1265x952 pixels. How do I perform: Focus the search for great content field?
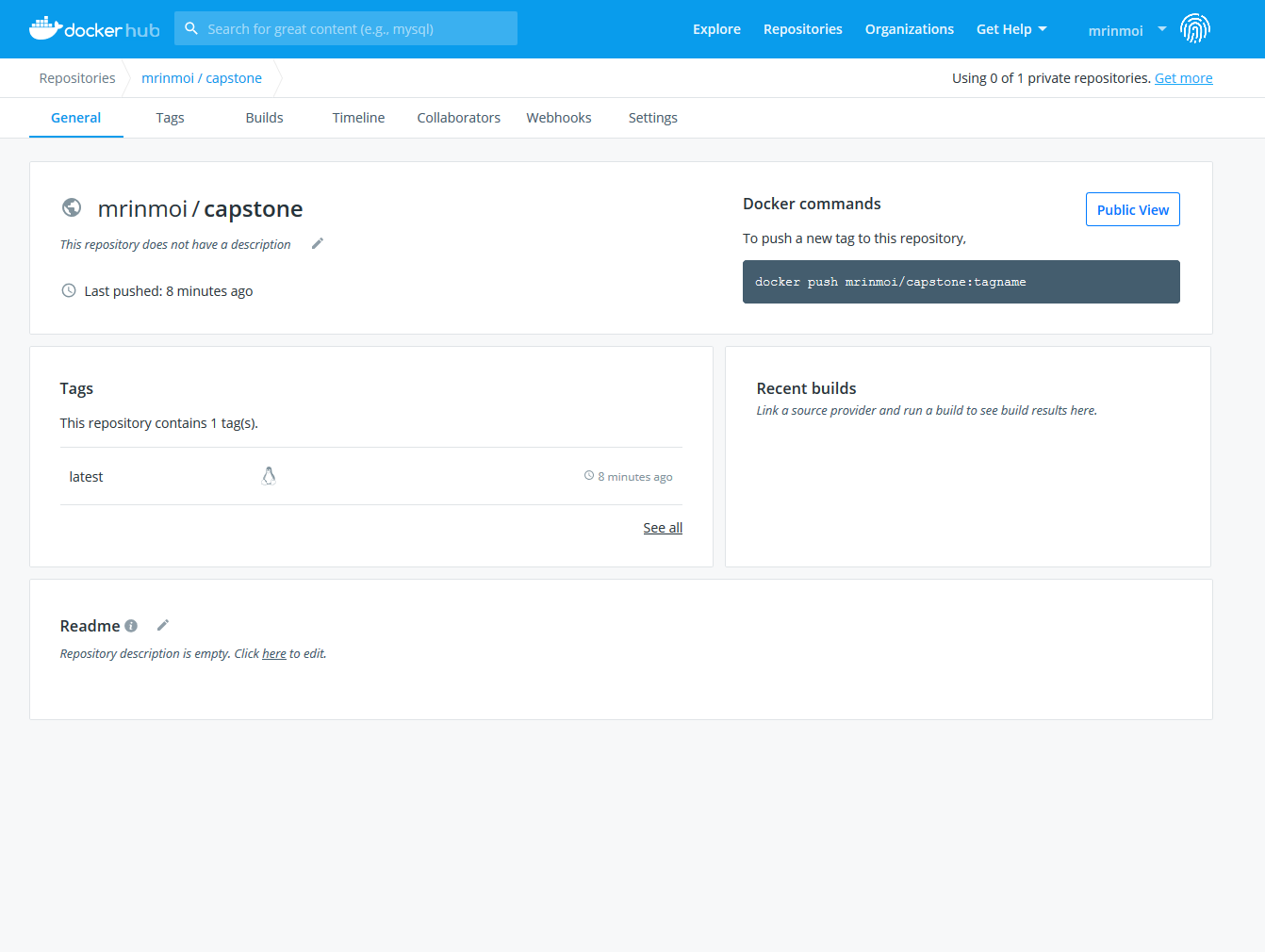click(346, 28)
